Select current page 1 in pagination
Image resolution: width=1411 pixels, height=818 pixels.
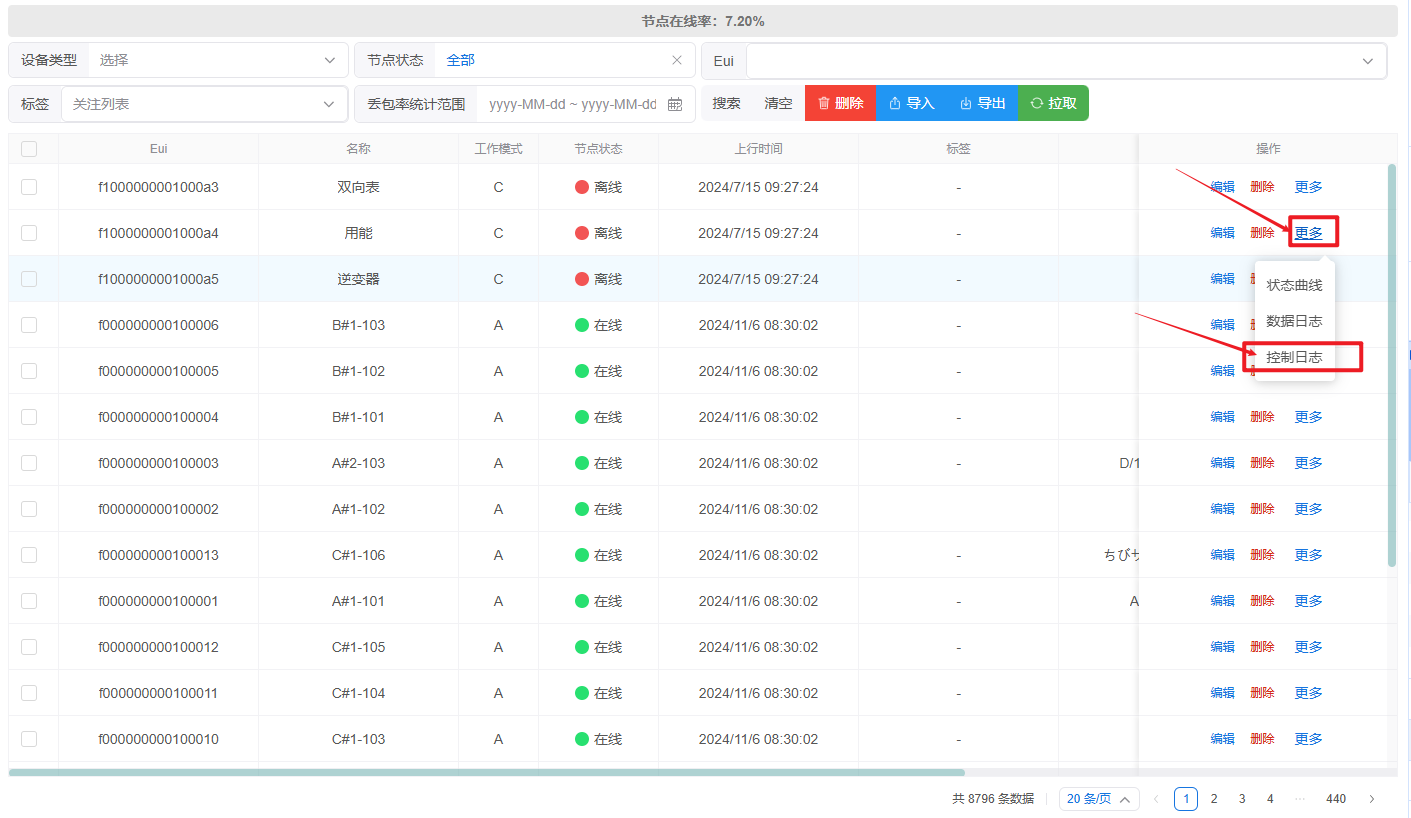click(1186, 799)
